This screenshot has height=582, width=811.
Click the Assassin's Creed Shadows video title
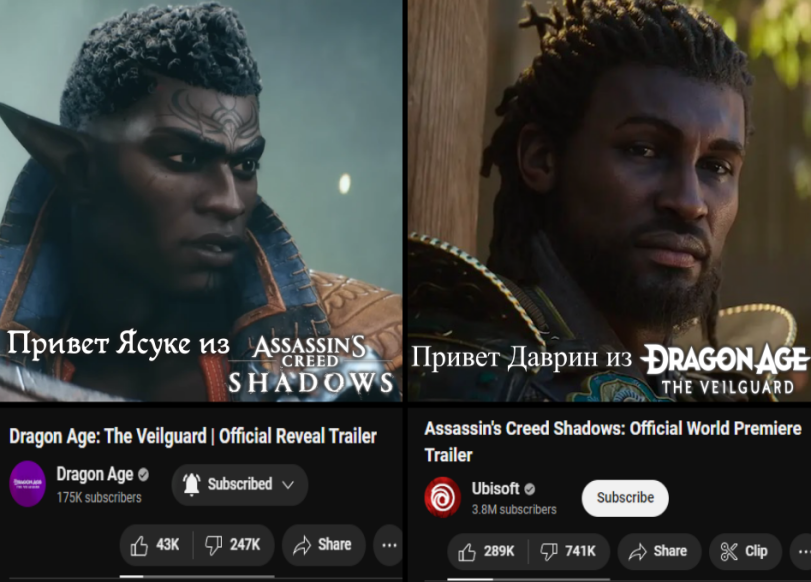[613, 441]
